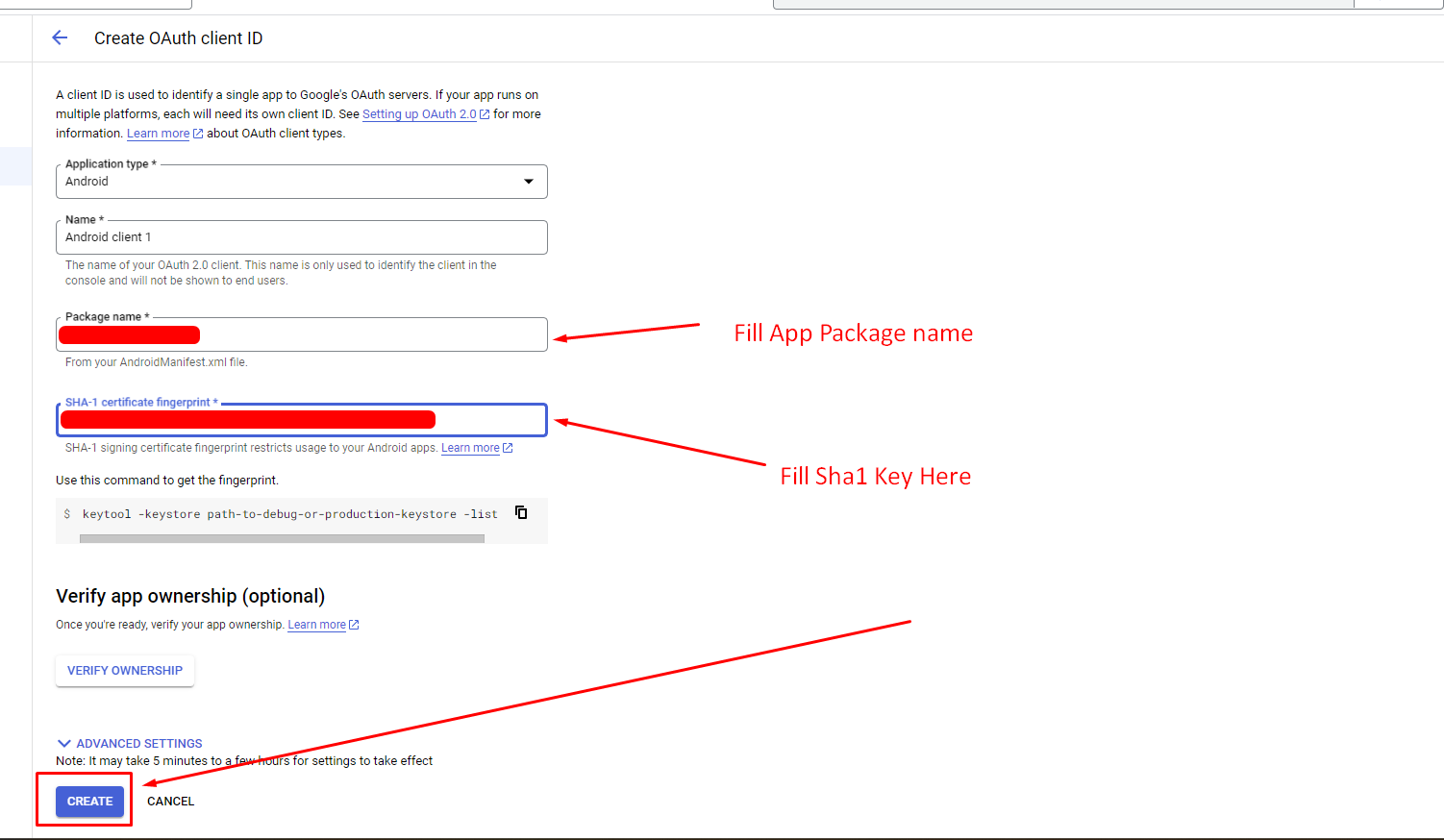Open the Application type dropdown
Screen dimensions: 1444x840
pos(301,182)
